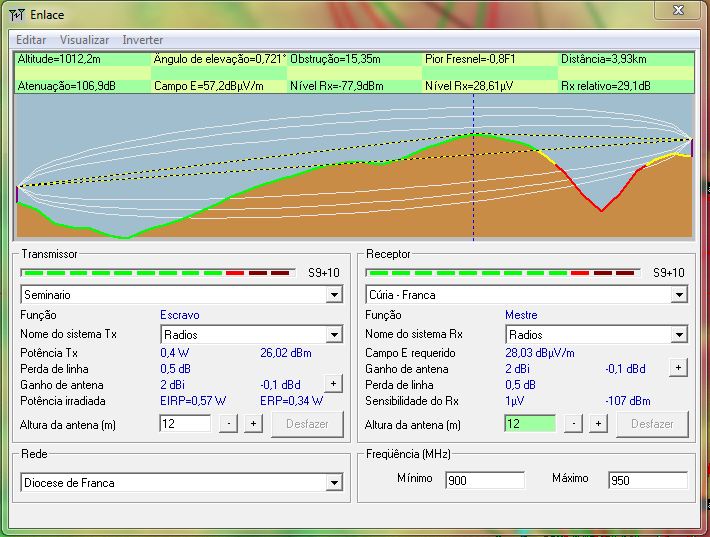This screenshot has width=710, height=537.
Task: Open the Nome do sistema Rx dropdown
Action: pos(679,335)
